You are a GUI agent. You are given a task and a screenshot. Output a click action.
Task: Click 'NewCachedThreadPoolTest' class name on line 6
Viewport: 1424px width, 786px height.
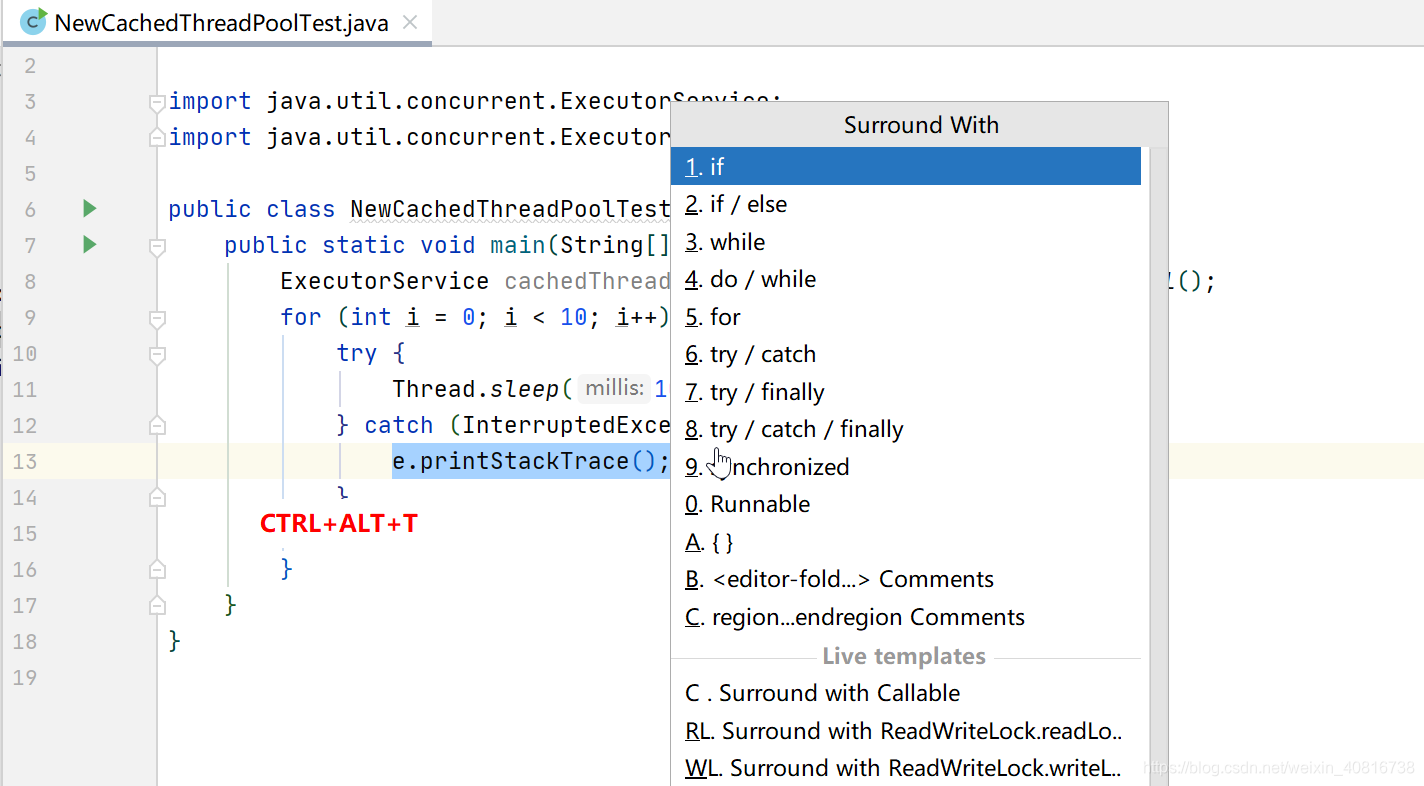coord(510,209)
